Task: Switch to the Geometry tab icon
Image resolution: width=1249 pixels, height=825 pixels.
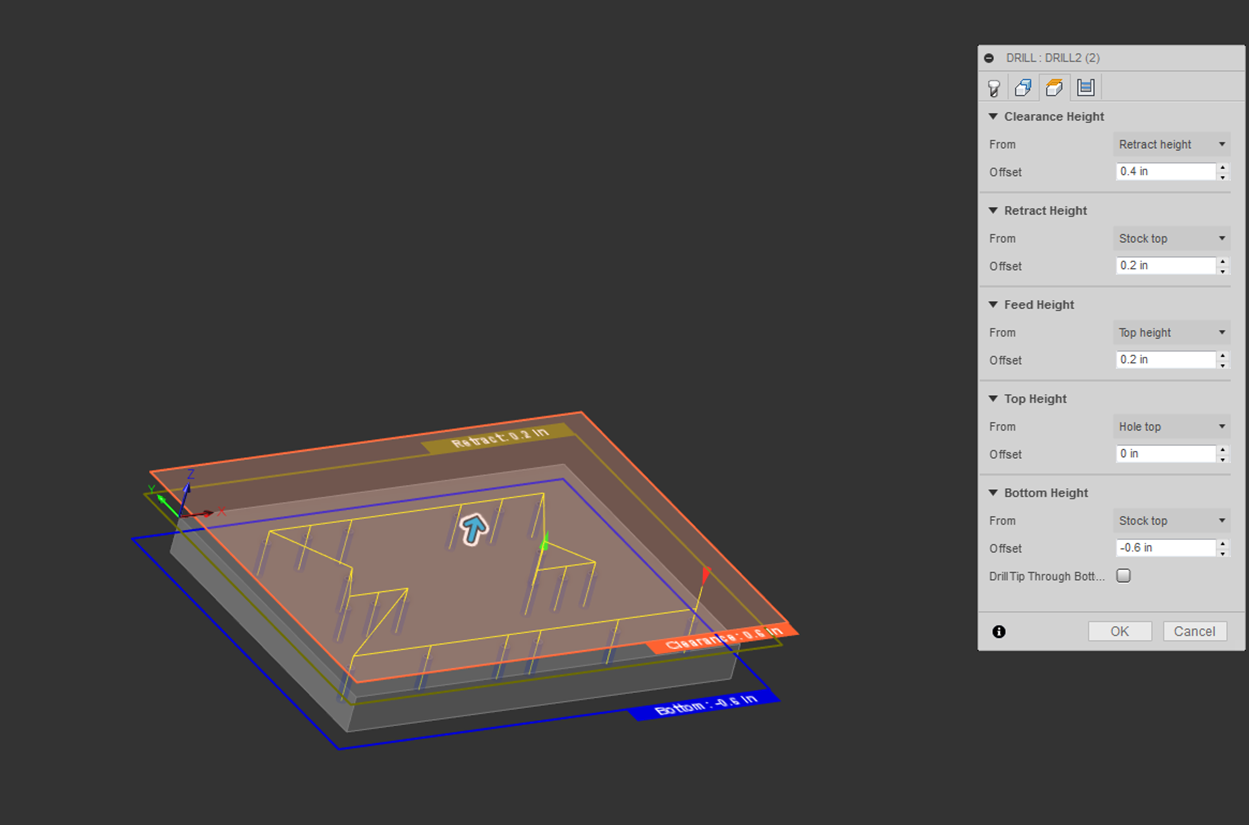Action: pyautogui.click(x=1023, y=88)
